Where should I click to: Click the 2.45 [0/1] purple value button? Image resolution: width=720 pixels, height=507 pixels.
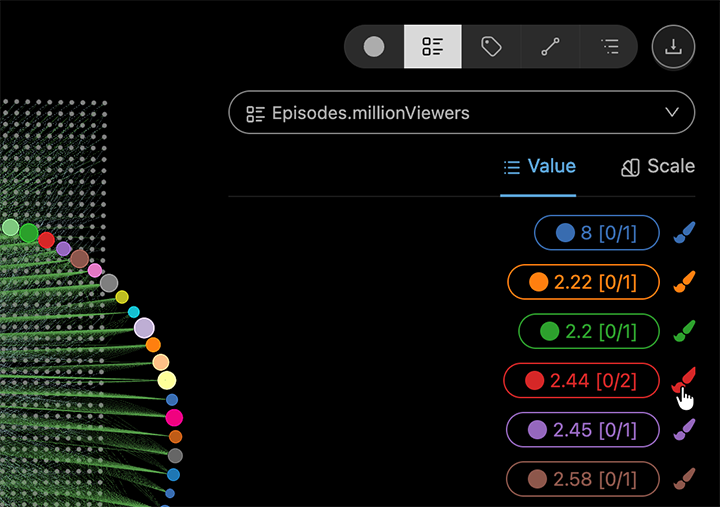583,429
